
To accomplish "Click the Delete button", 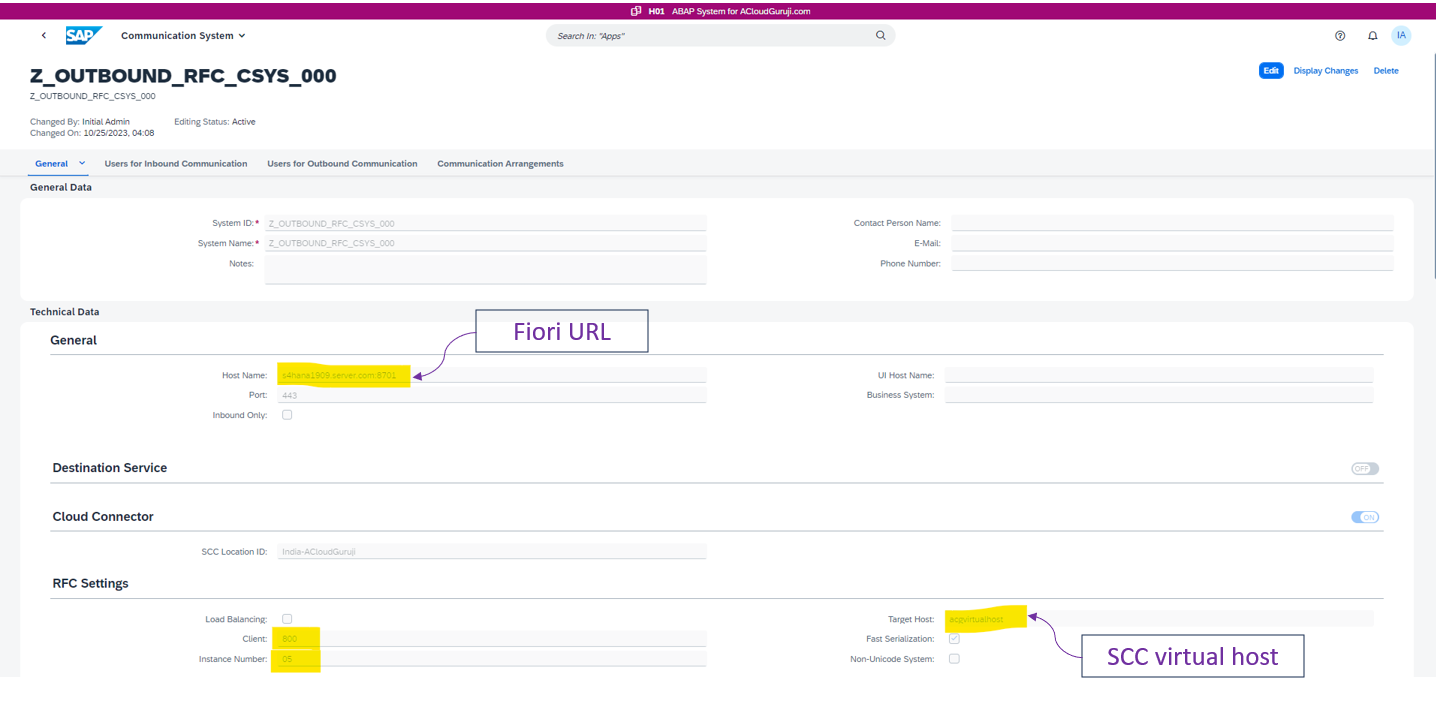I will tap(1385, 71).
